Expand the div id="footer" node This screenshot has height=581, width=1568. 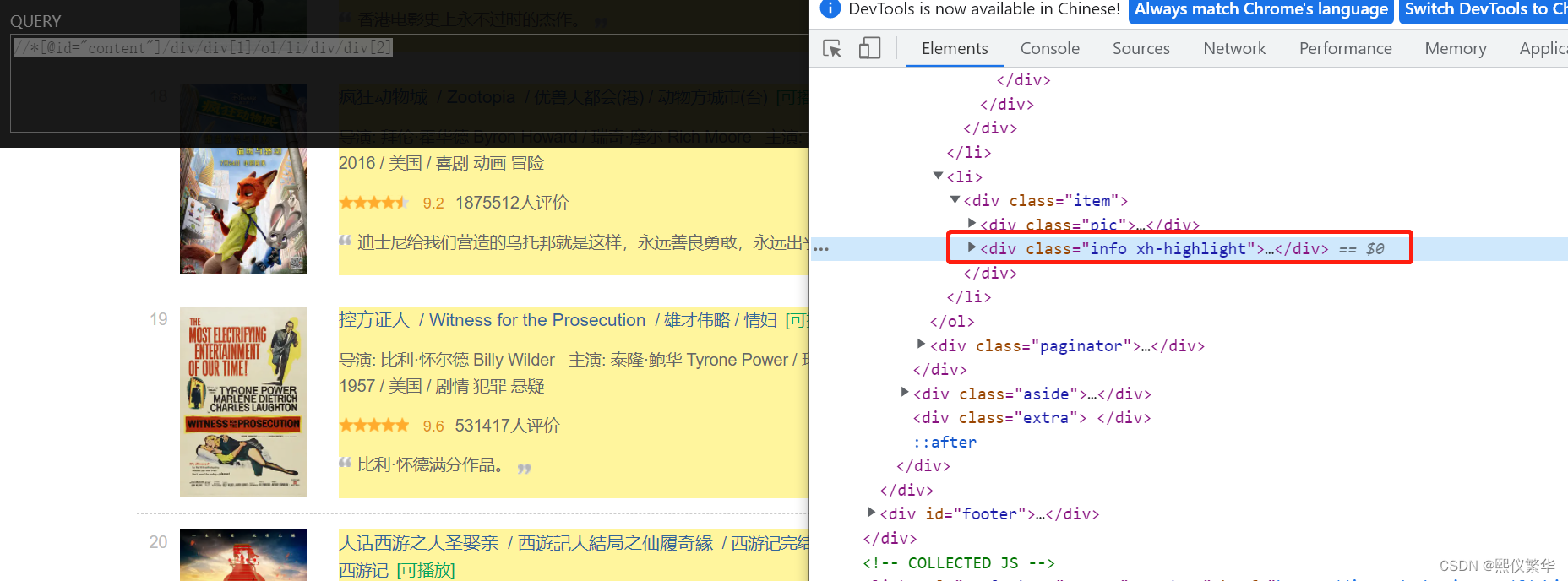pyautogui.click(x=871, y=512)
